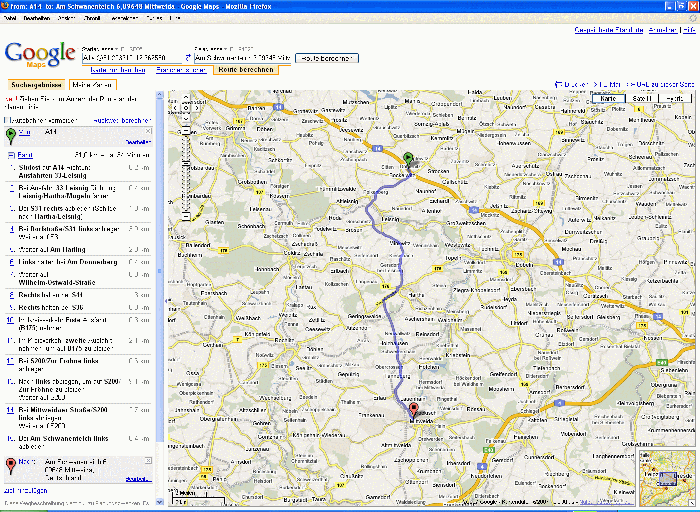
Task: Open the Bearbeiten menu
Action: (x=37, y=18)
